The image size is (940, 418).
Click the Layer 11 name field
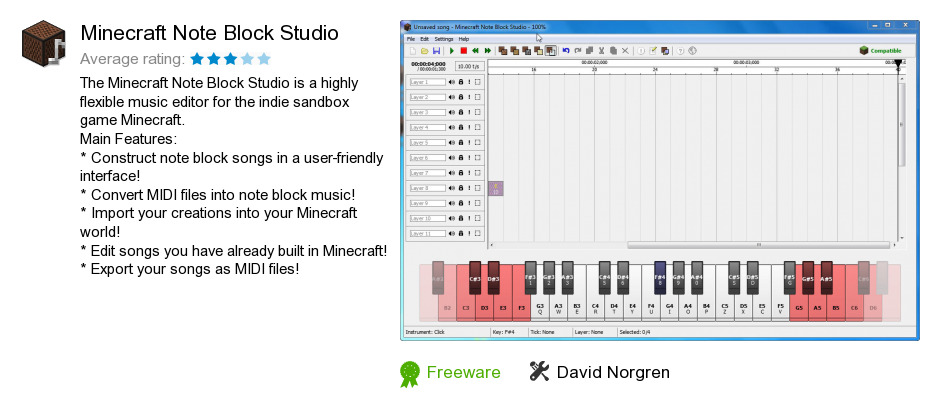427,234
